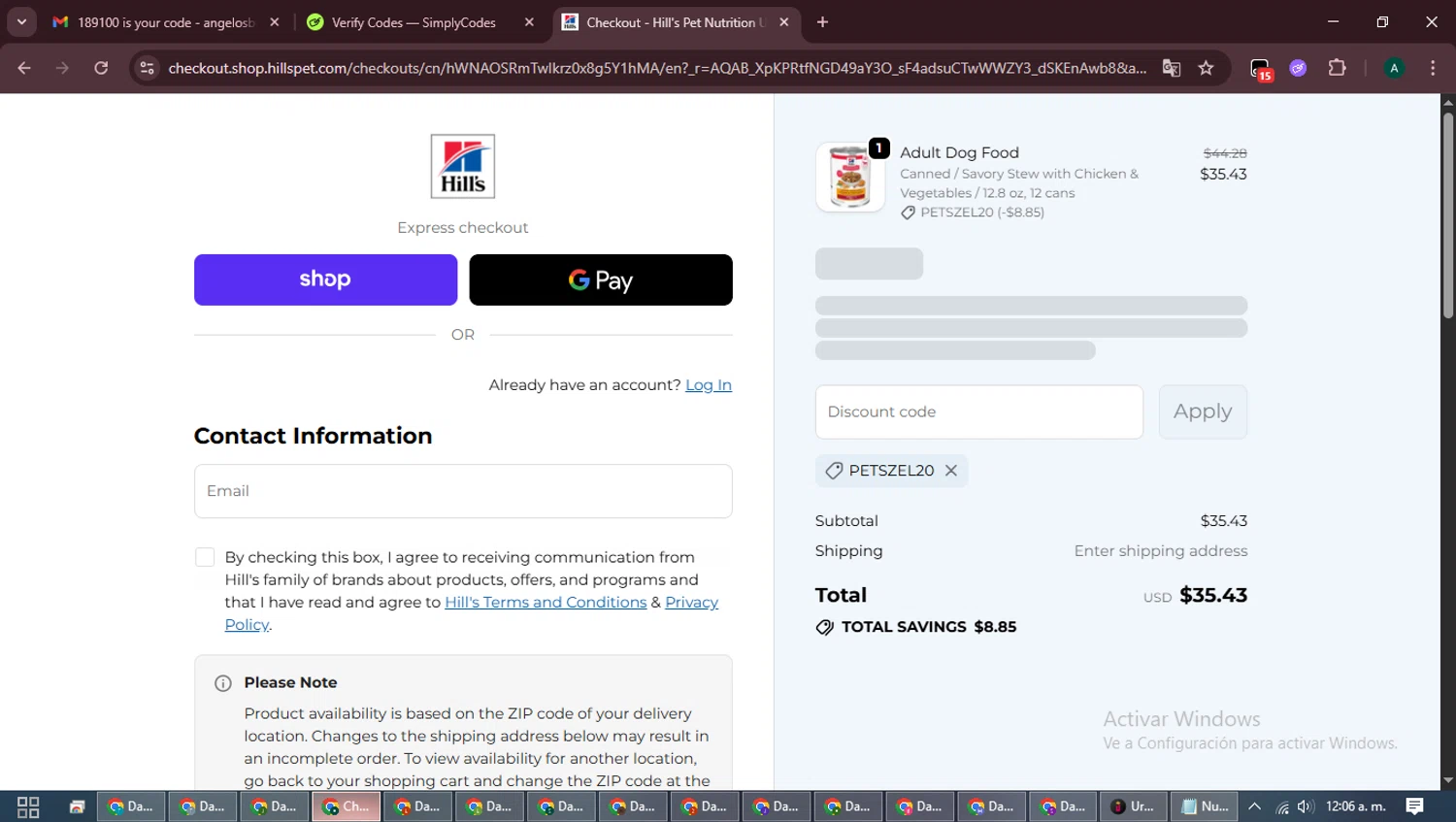
Task: Pay with the Shop express button
Action: [325, 279]
